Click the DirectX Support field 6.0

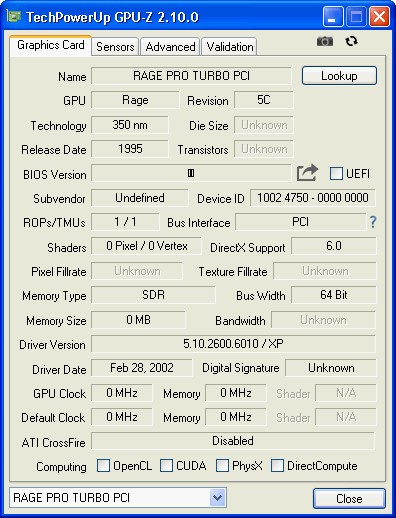(334, 246)
